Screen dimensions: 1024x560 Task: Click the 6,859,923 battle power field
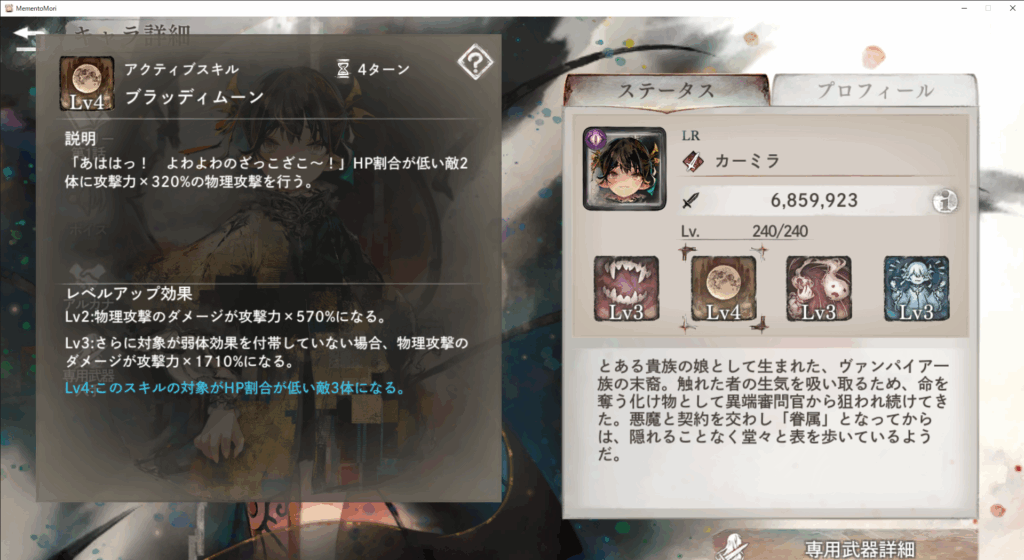pos(814,200)
